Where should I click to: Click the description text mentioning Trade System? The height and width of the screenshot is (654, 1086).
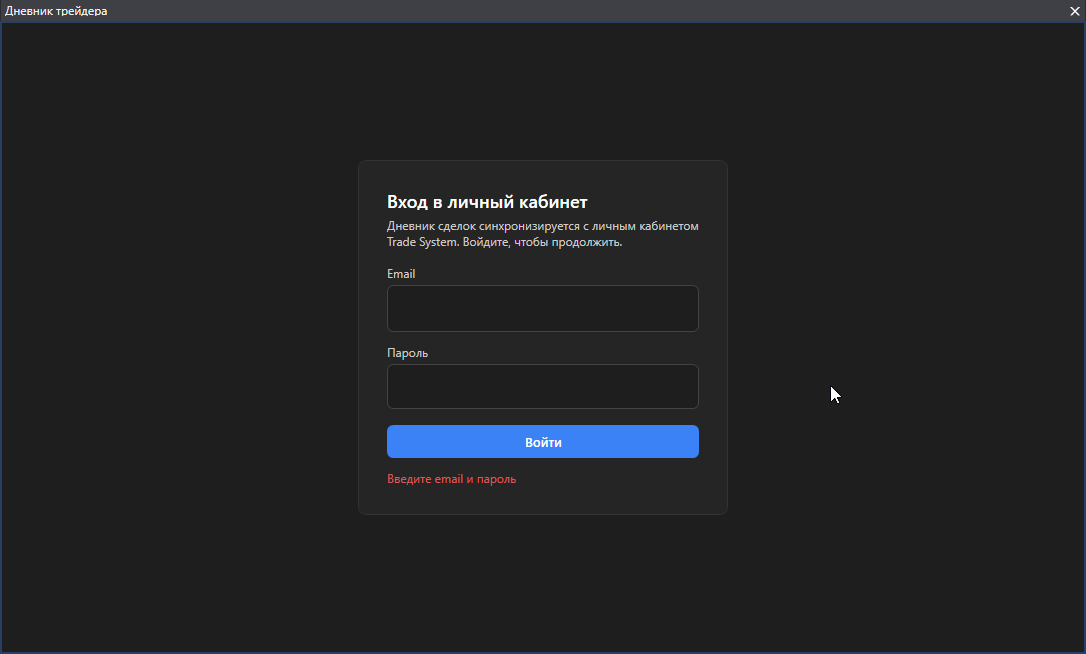[x=542, y=234]
